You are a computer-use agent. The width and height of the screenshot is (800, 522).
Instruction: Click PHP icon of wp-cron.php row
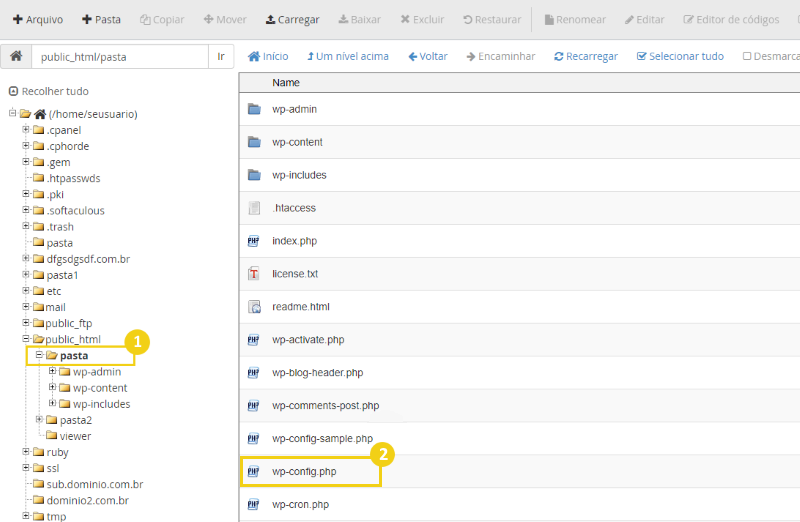254,504
